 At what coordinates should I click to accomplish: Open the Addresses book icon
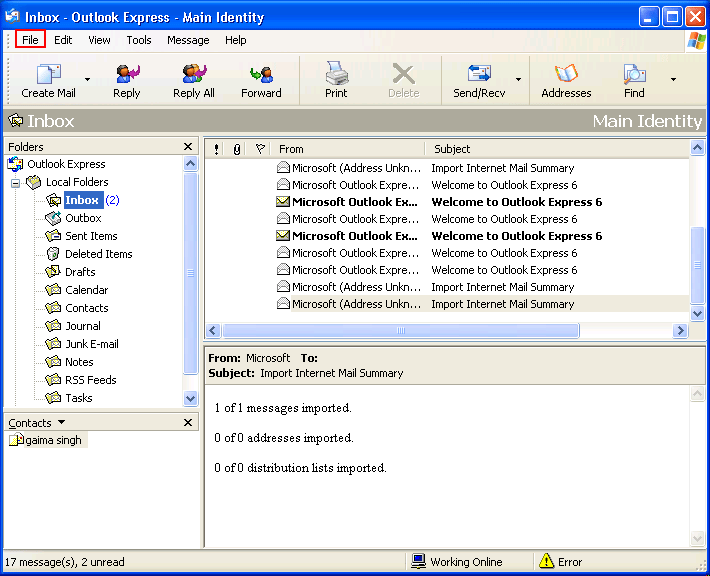(566, 73)
